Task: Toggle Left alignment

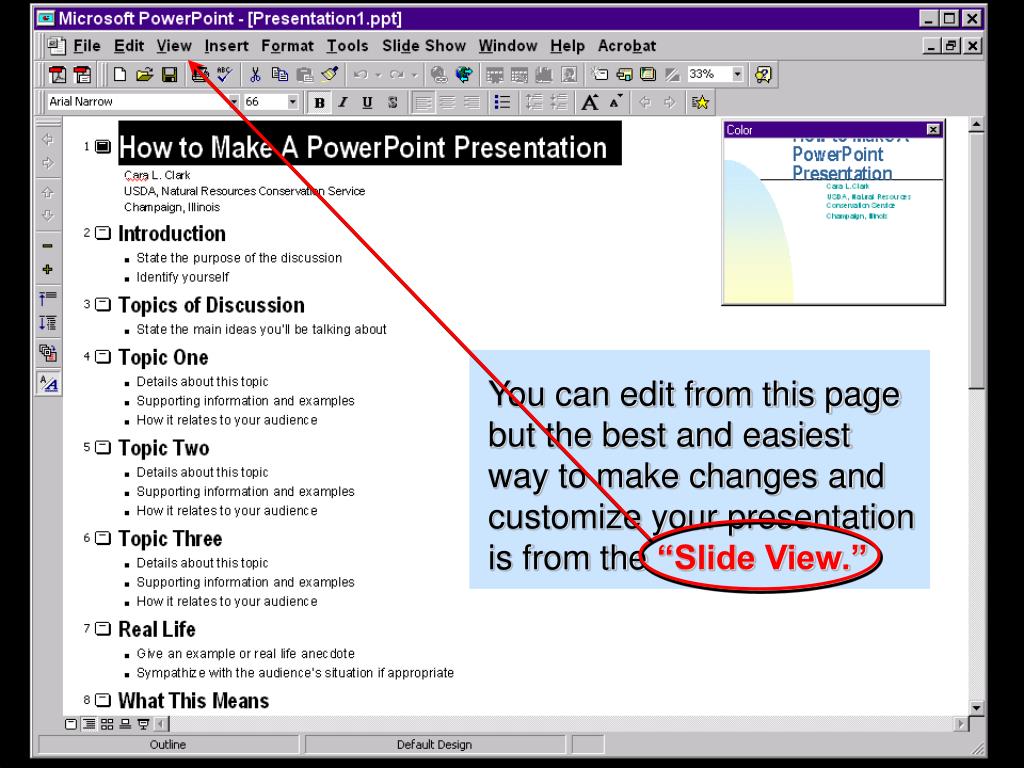Action: click(423, 103)
